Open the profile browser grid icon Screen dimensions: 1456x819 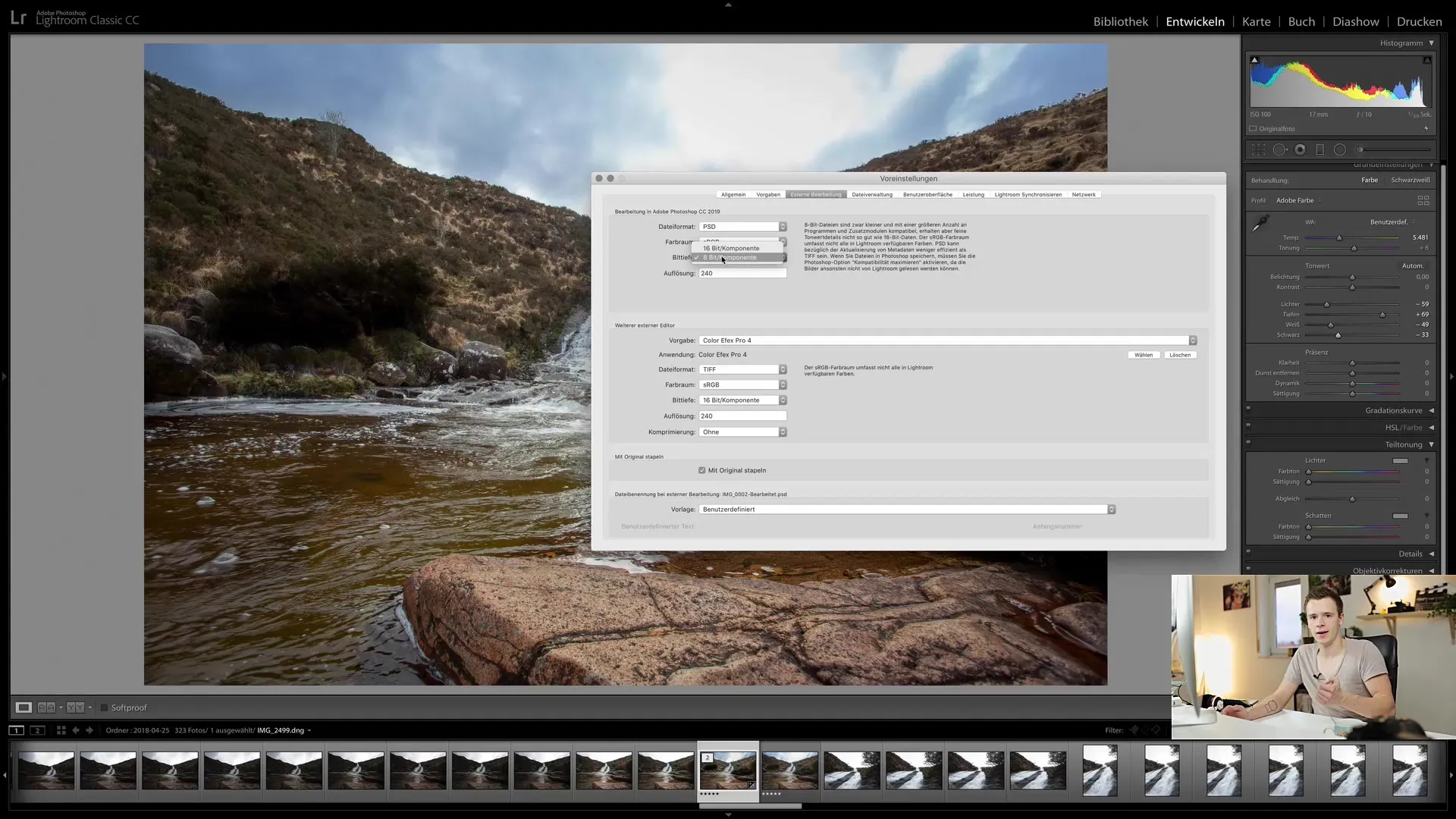(x=1423, y=200)
